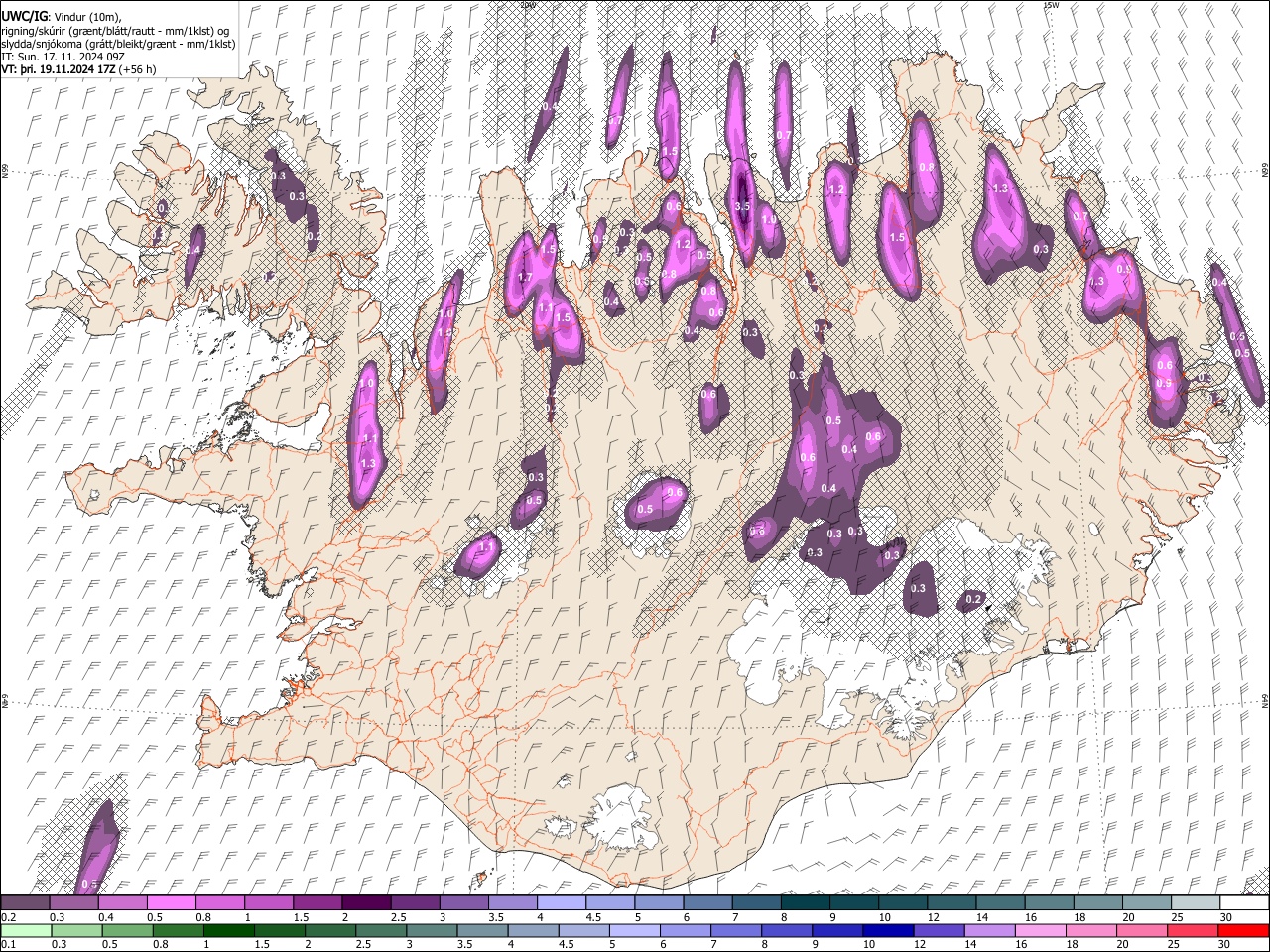Viewport: 1270px width, 952px height.
Task: Select the 0.2 swatch in upper legend row
Action: [x=25, y=902]
